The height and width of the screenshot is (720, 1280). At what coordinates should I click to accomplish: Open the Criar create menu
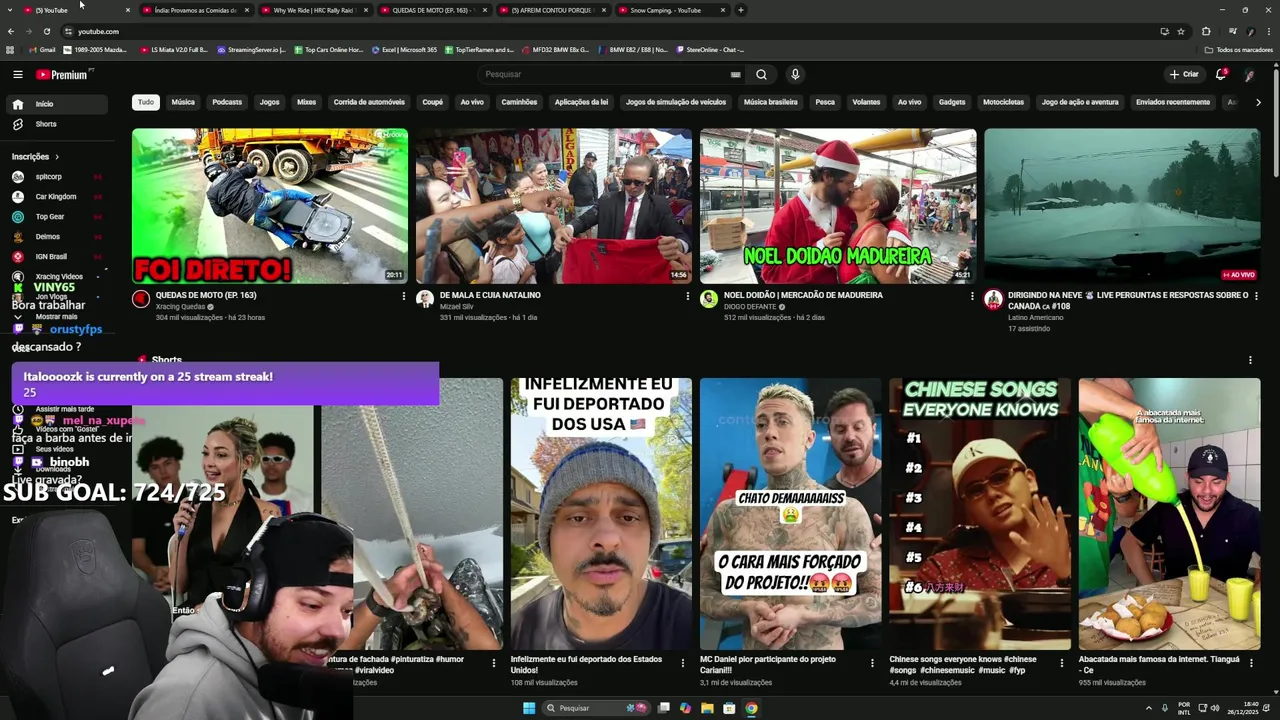[x=1184, y=74]
